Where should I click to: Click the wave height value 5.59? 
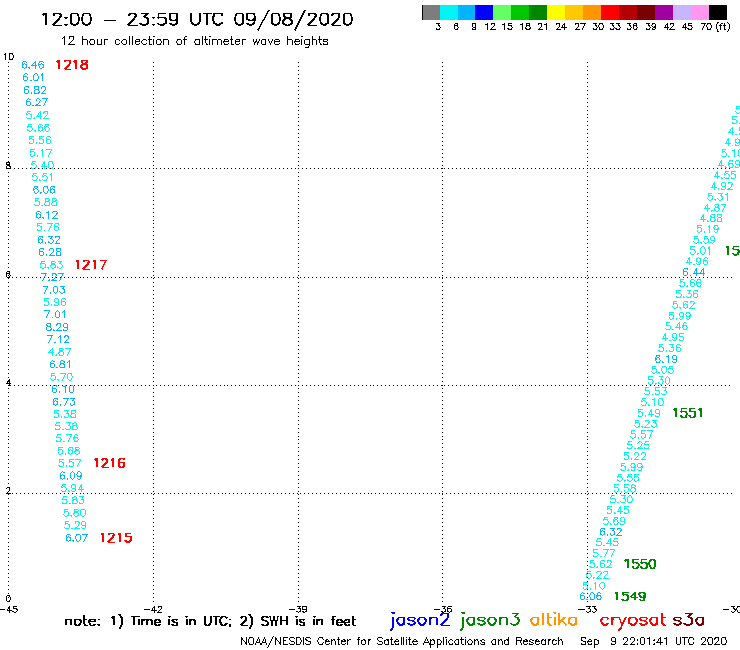[704, 240]
